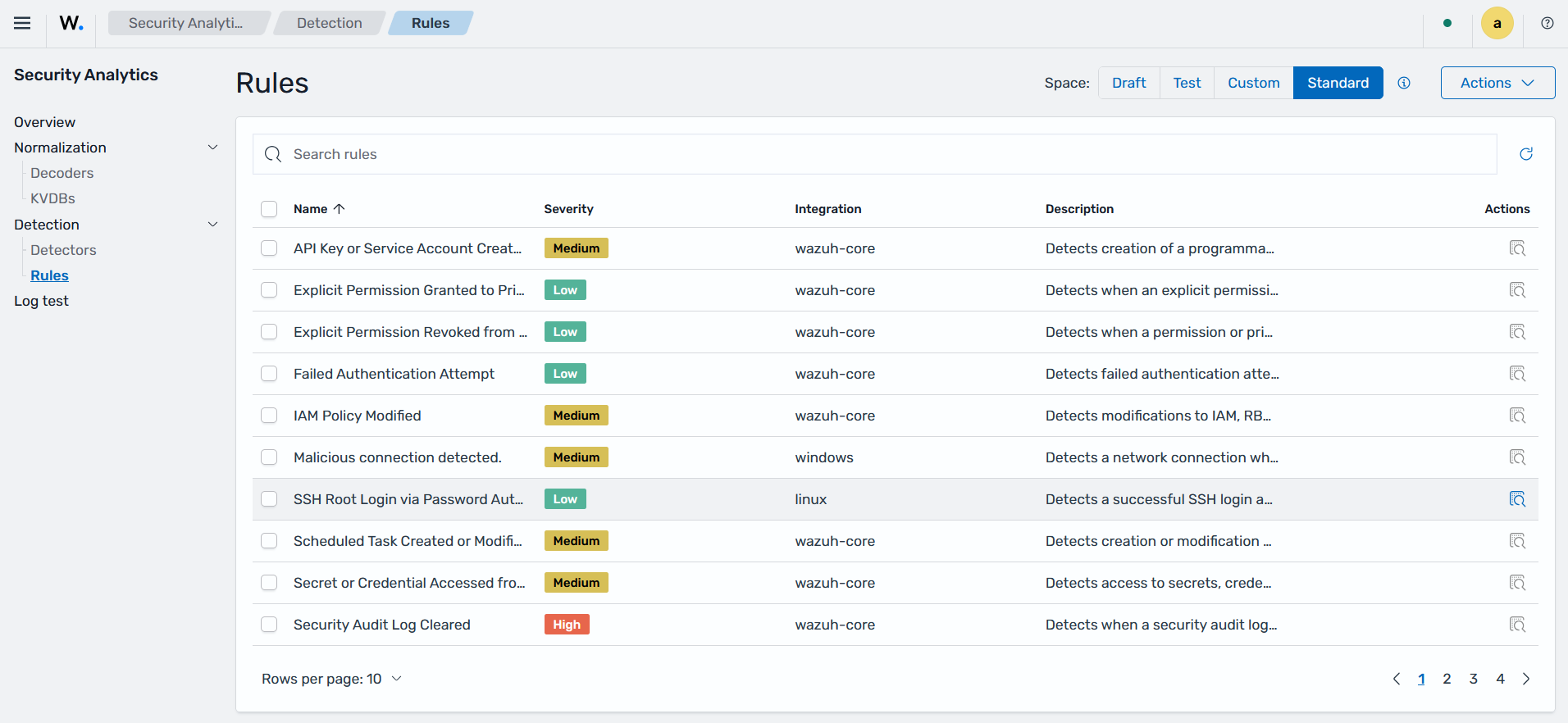
Task: Toggle Name column sort arrow
Action: pyautogui.click(x=339, y=209)
